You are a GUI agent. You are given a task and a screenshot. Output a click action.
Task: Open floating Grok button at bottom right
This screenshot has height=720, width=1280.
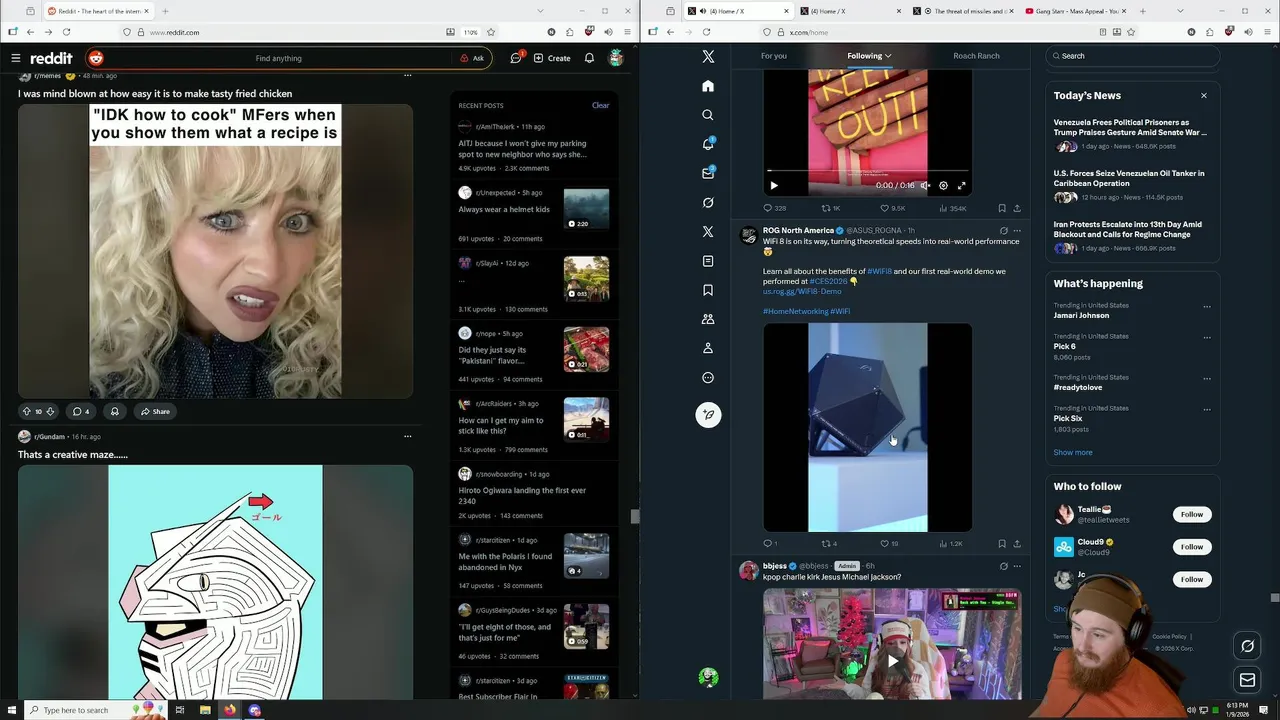coord(1247,646)
